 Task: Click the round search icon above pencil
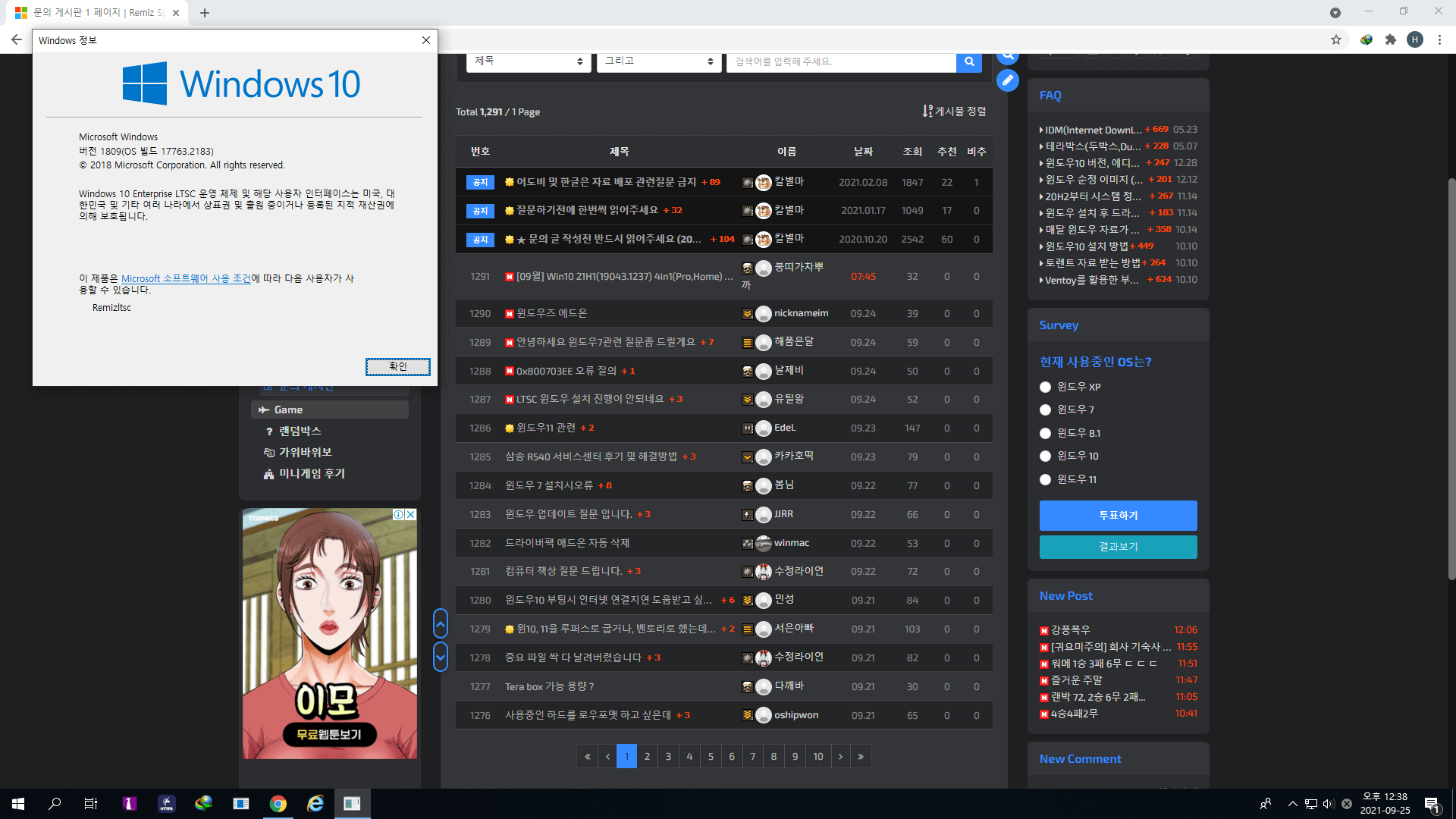point(1008,57)
